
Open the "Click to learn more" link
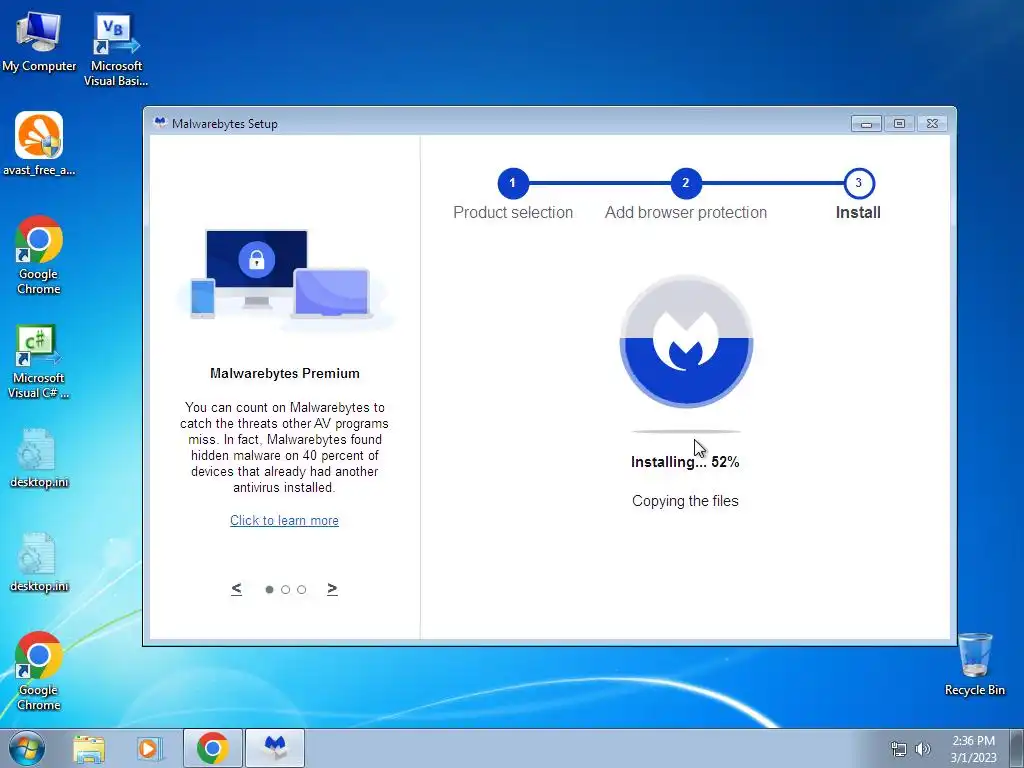pyautogui.click(x=284, y=520)
